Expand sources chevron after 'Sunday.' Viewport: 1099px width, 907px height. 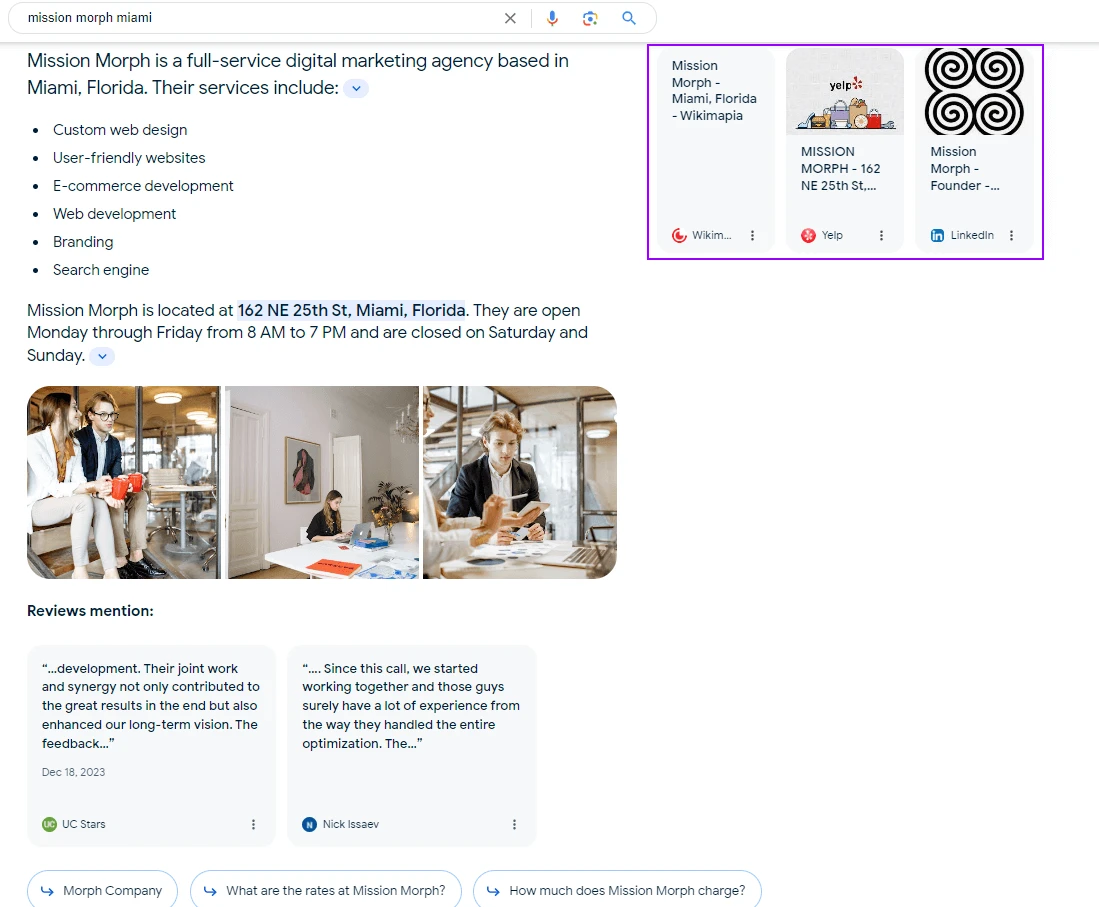(x=102, y=356)
